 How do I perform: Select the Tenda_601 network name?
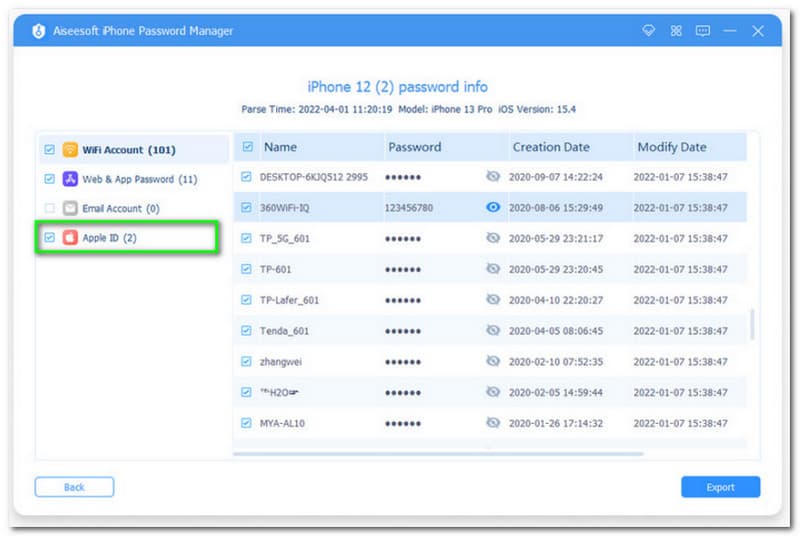(284, 330)
